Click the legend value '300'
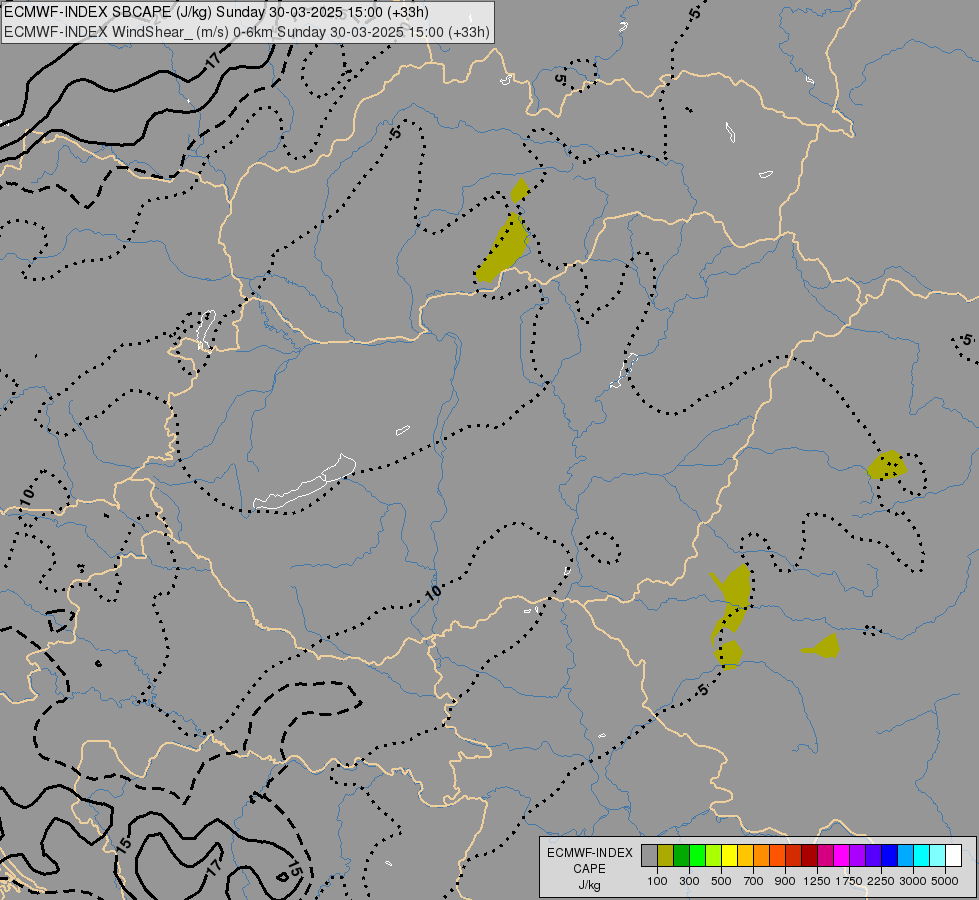 pos(689,881)
